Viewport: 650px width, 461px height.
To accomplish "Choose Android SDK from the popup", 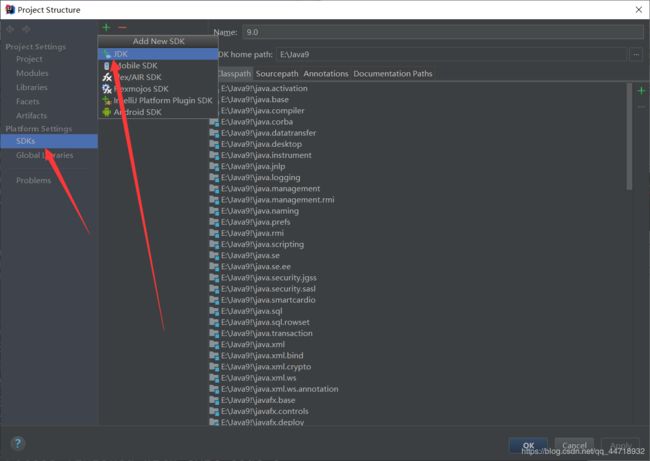I will 158,112.
